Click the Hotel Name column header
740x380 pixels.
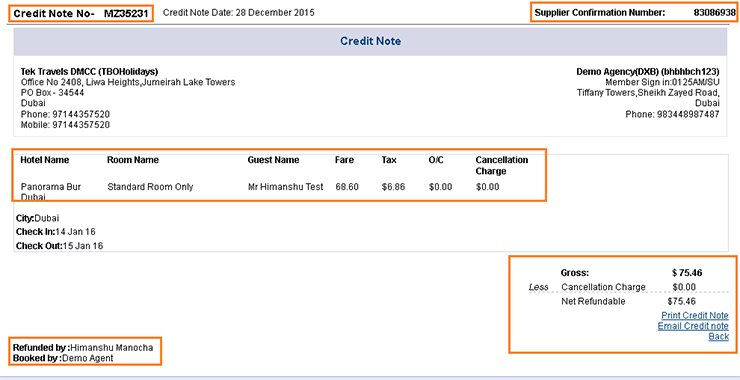[x=44, y=160]
